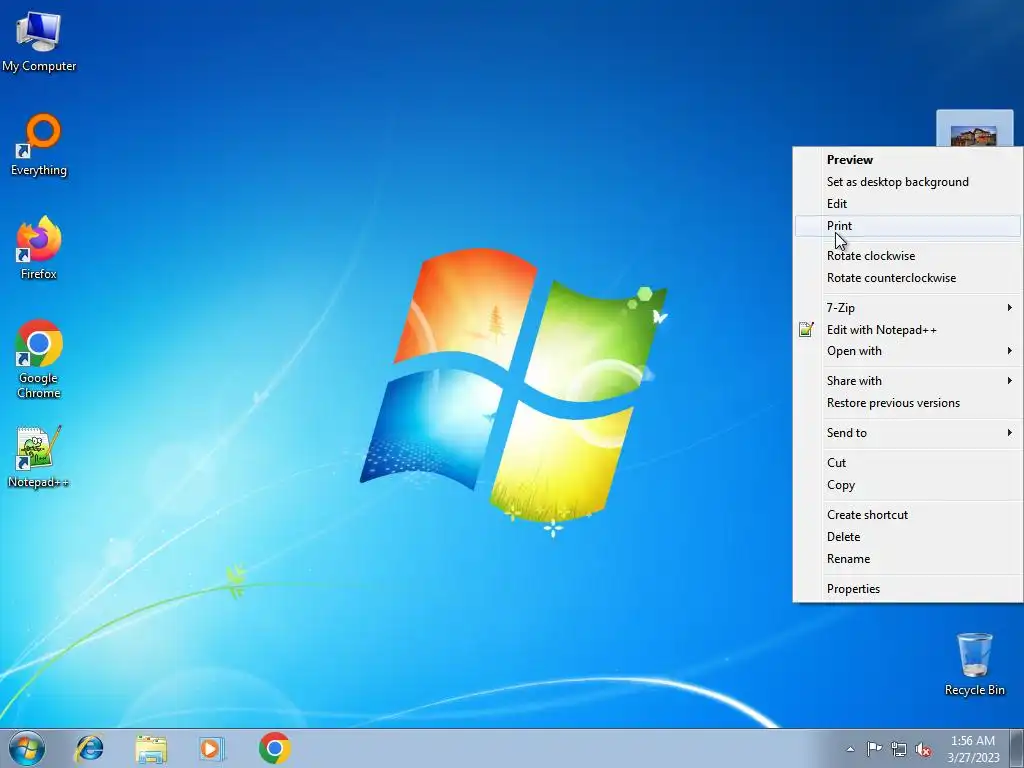Click the Show desktop strip right of the clock
The image size is (1024, 768).
tap(1017, 749)
